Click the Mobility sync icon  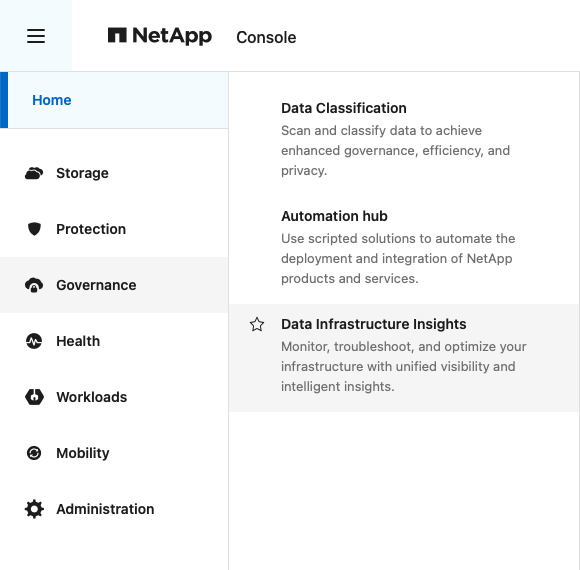[34, 453]
